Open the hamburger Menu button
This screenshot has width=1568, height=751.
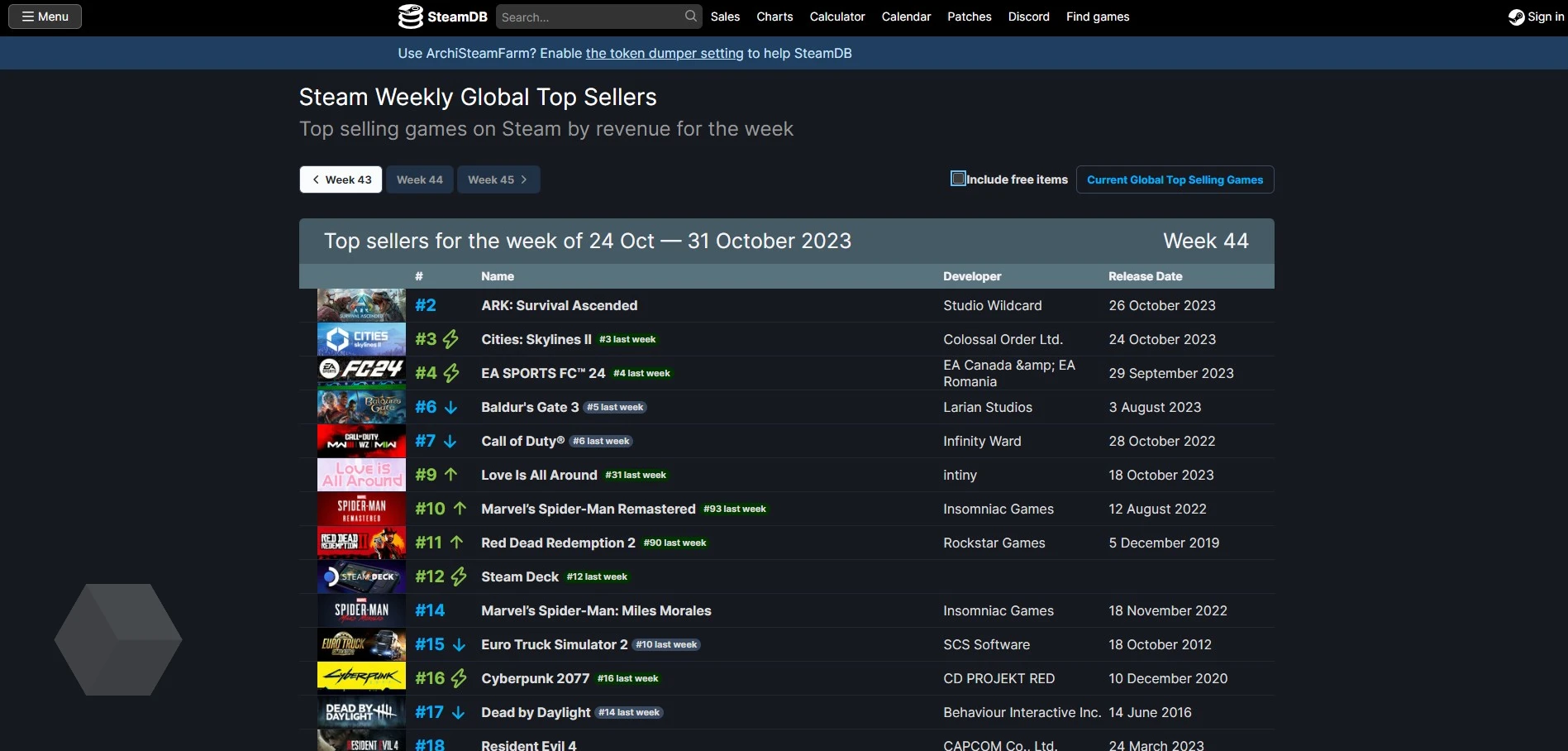[x=45, y=17]
